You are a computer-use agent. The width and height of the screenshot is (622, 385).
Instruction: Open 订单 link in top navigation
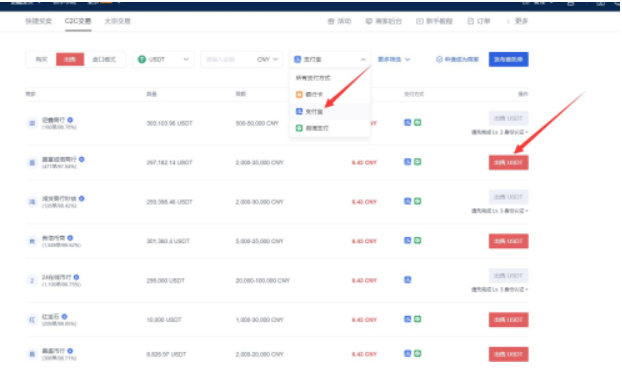479,21
